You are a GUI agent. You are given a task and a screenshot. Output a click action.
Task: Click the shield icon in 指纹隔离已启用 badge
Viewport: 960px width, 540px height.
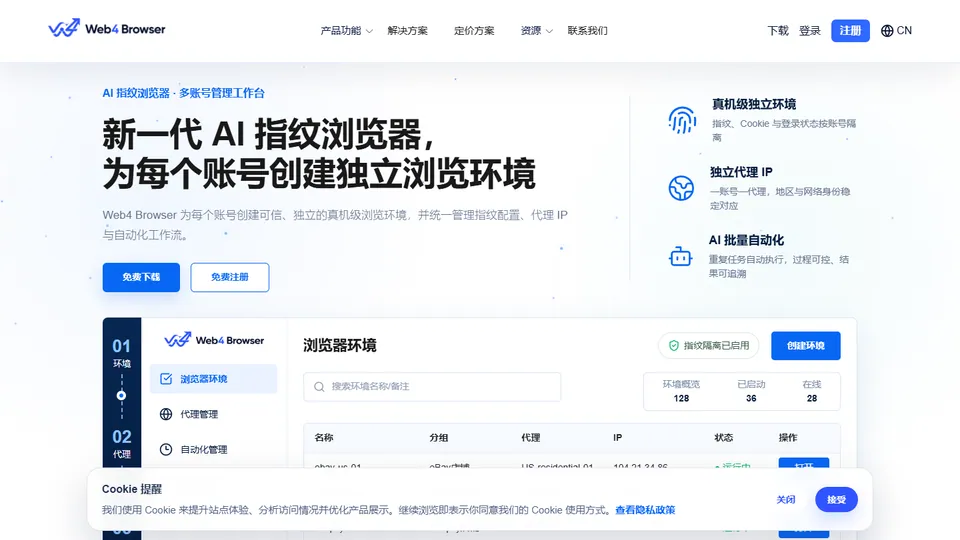coord(673,345)
